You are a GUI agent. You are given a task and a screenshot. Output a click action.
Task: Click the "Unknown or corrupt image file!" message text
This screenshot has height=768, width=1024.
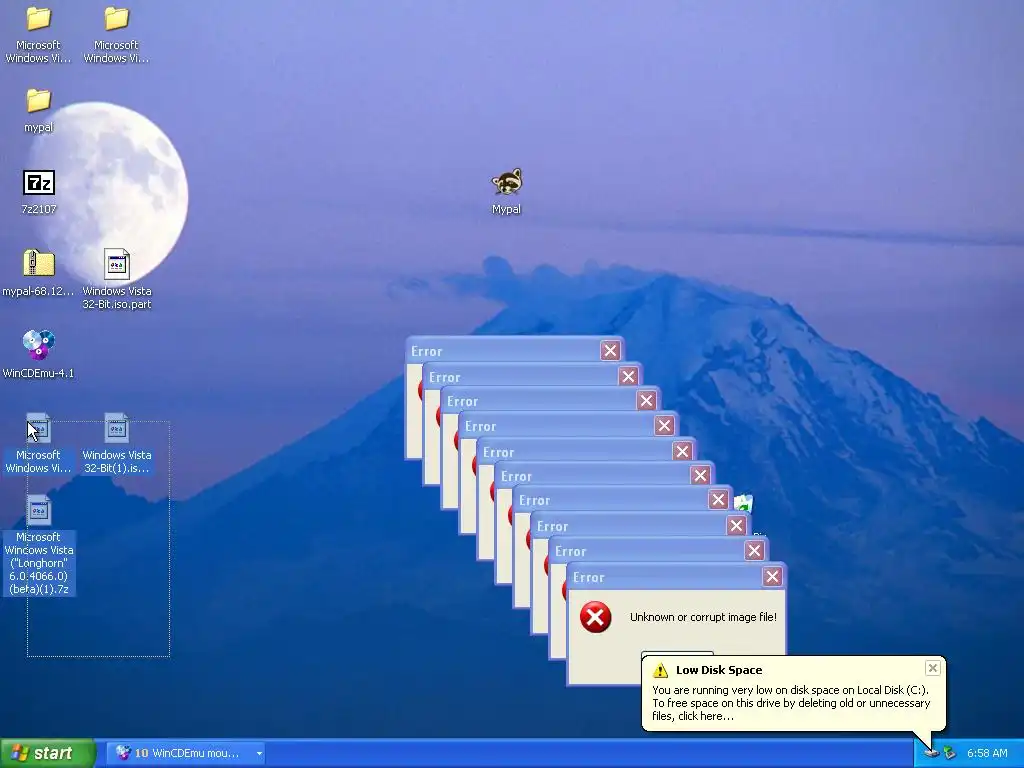tap(703, 617)
